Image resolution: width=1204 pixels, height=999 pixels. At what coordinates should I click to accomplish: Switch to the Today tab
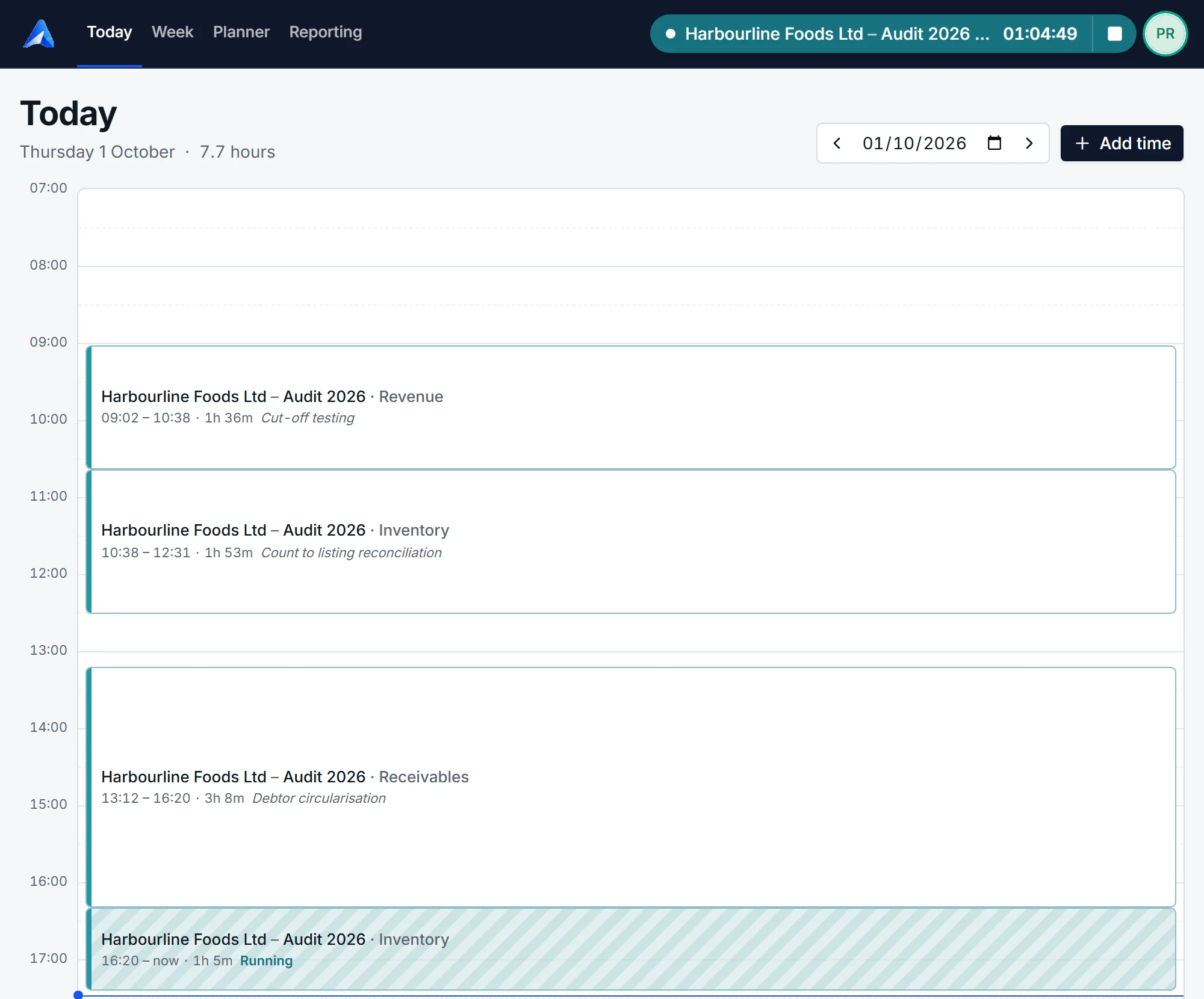coord(110,32)
